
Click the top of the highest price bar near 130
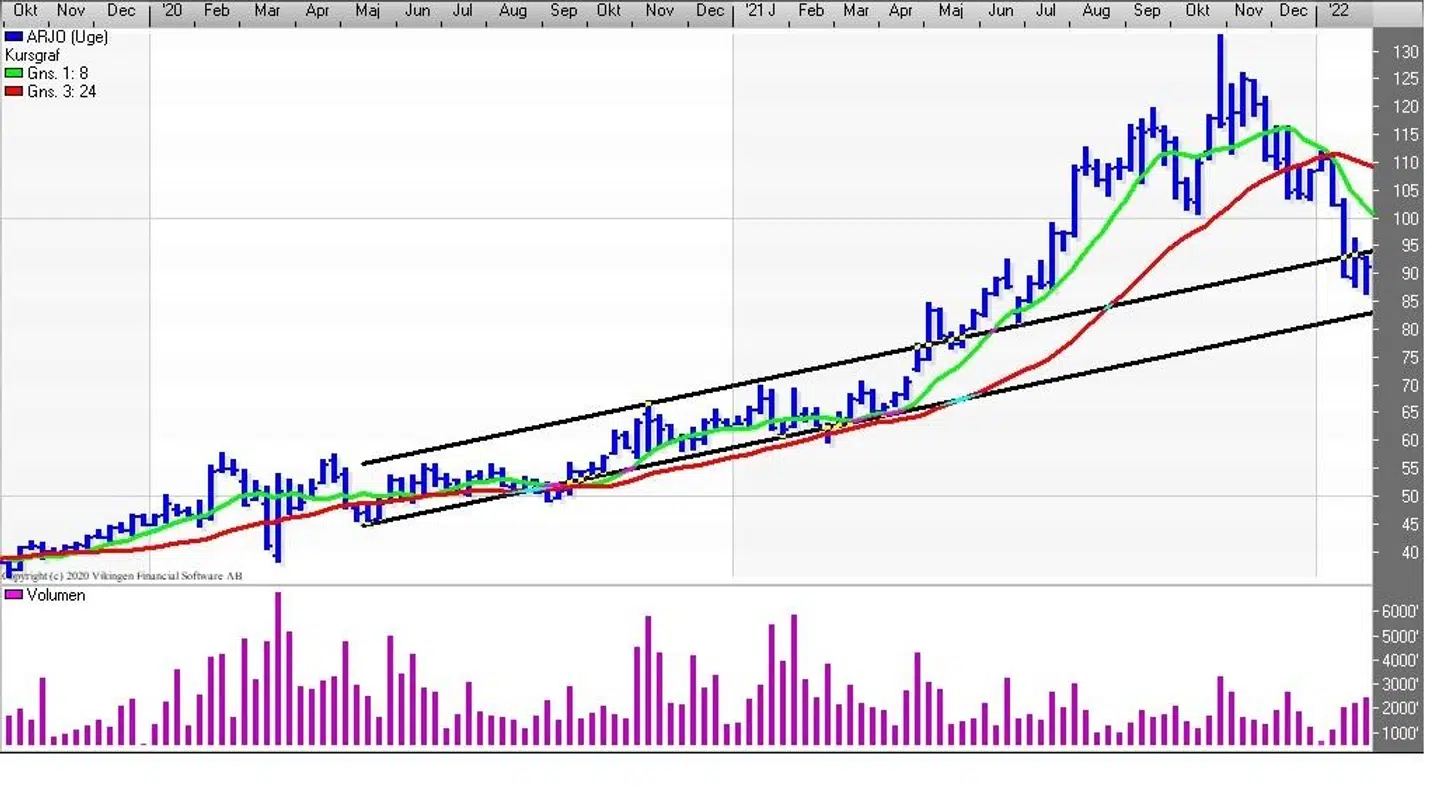[1220, 37]
